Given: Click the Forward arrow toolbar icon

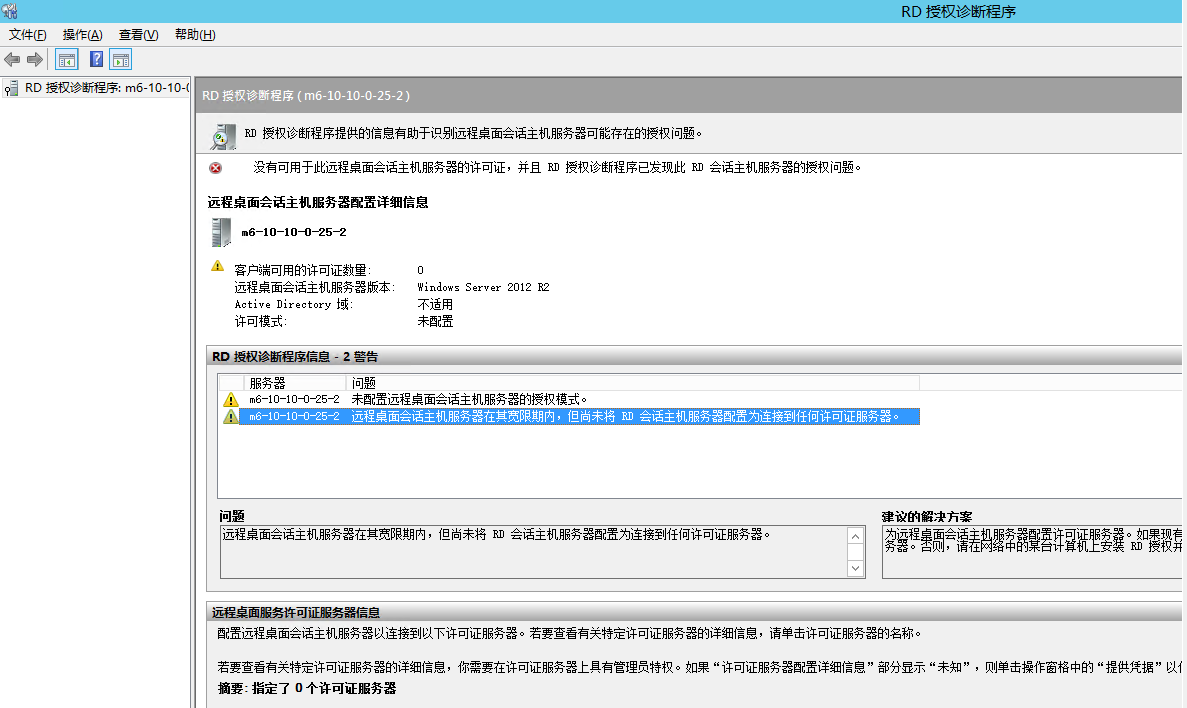Looking at the screenshot, I should point(35,59).
